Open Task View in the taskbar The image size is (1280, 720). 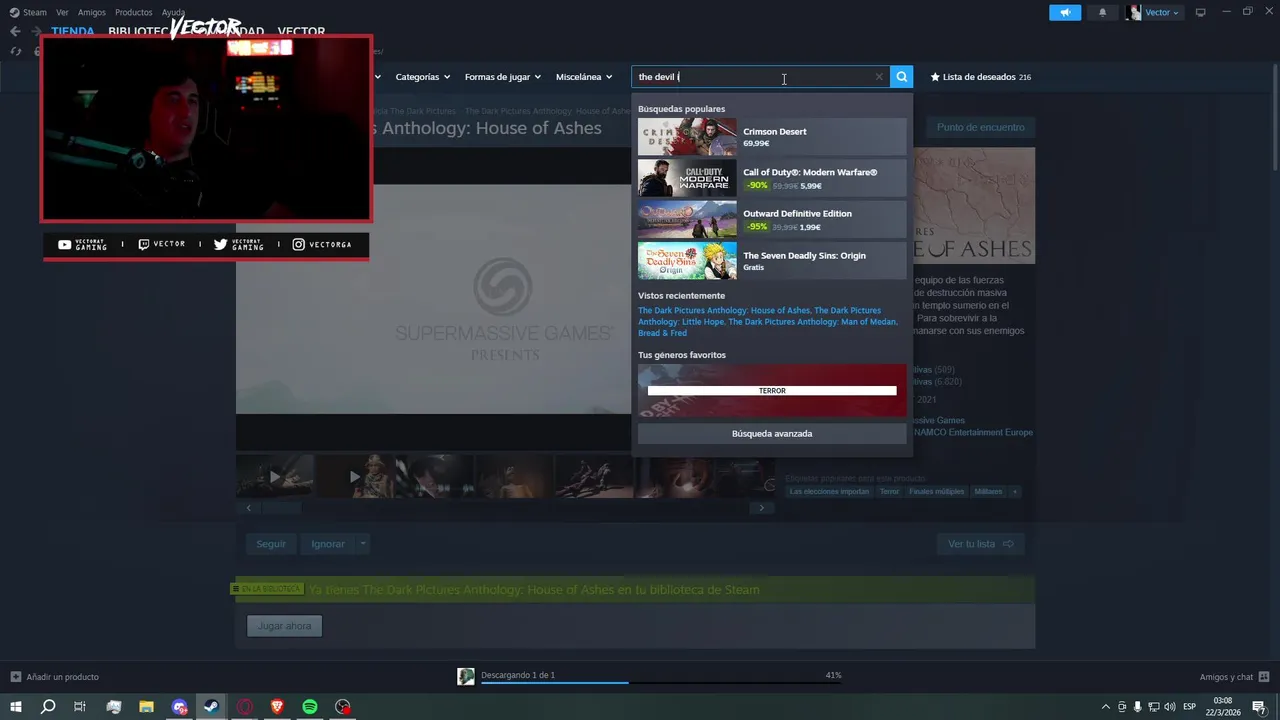[x=80, y=707]
